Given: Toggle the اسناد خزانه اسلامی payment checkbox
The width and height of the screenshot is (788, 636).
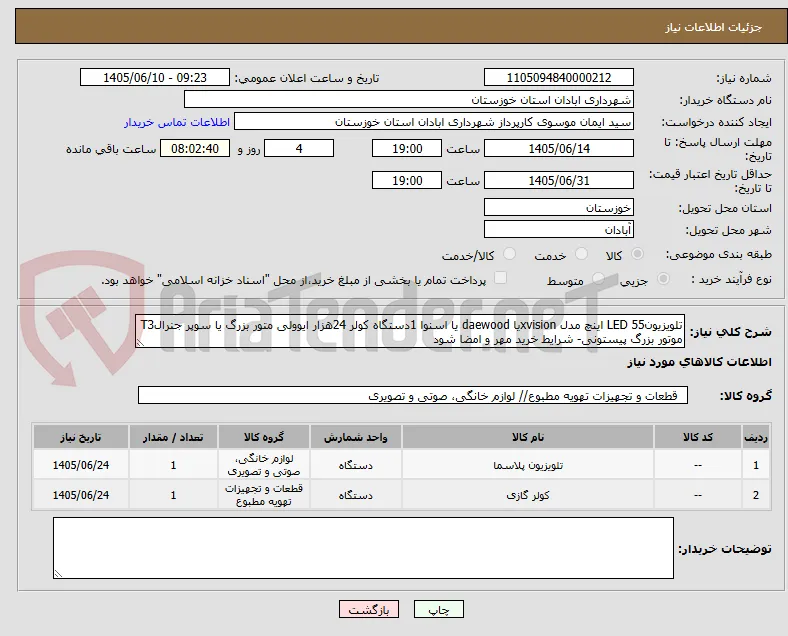Looking at the screenshot, I should (x=501, y=278).
